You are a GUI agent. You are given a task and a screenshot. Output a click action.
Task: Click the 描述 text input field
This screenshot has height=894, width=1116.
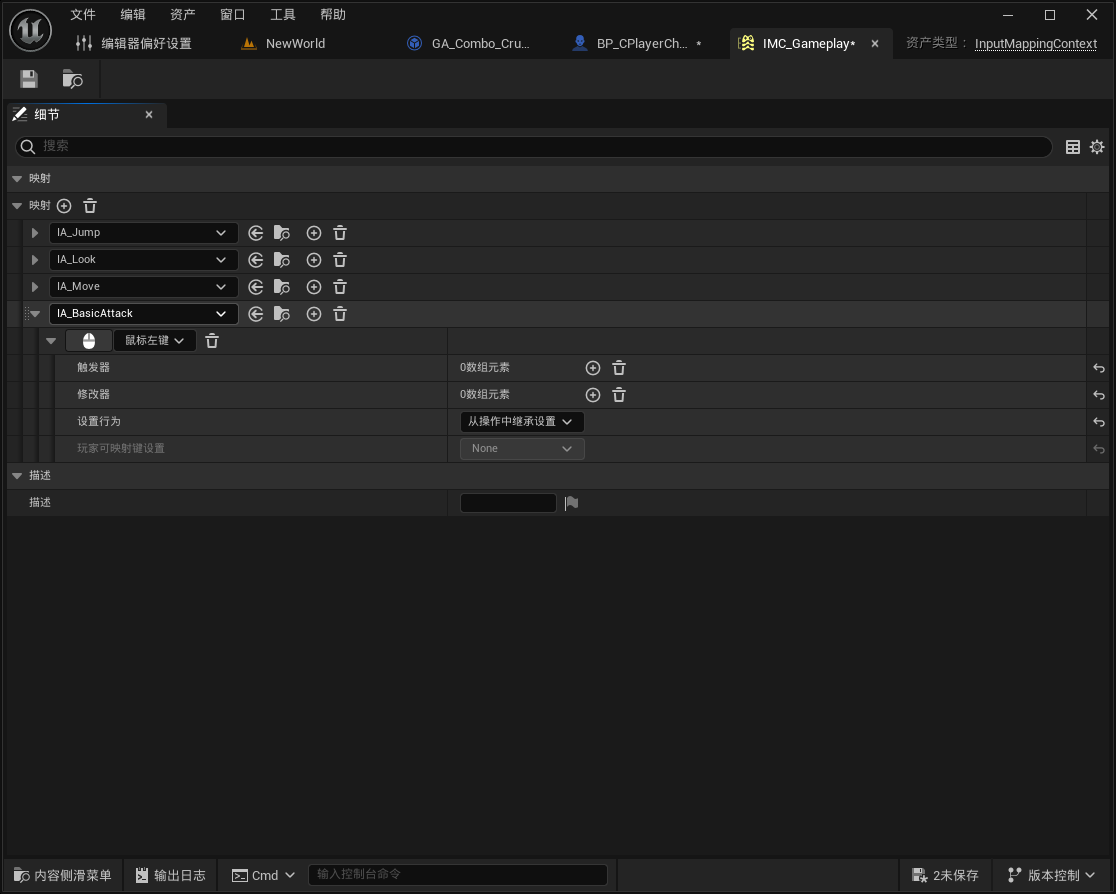click(x=507, y=502)
